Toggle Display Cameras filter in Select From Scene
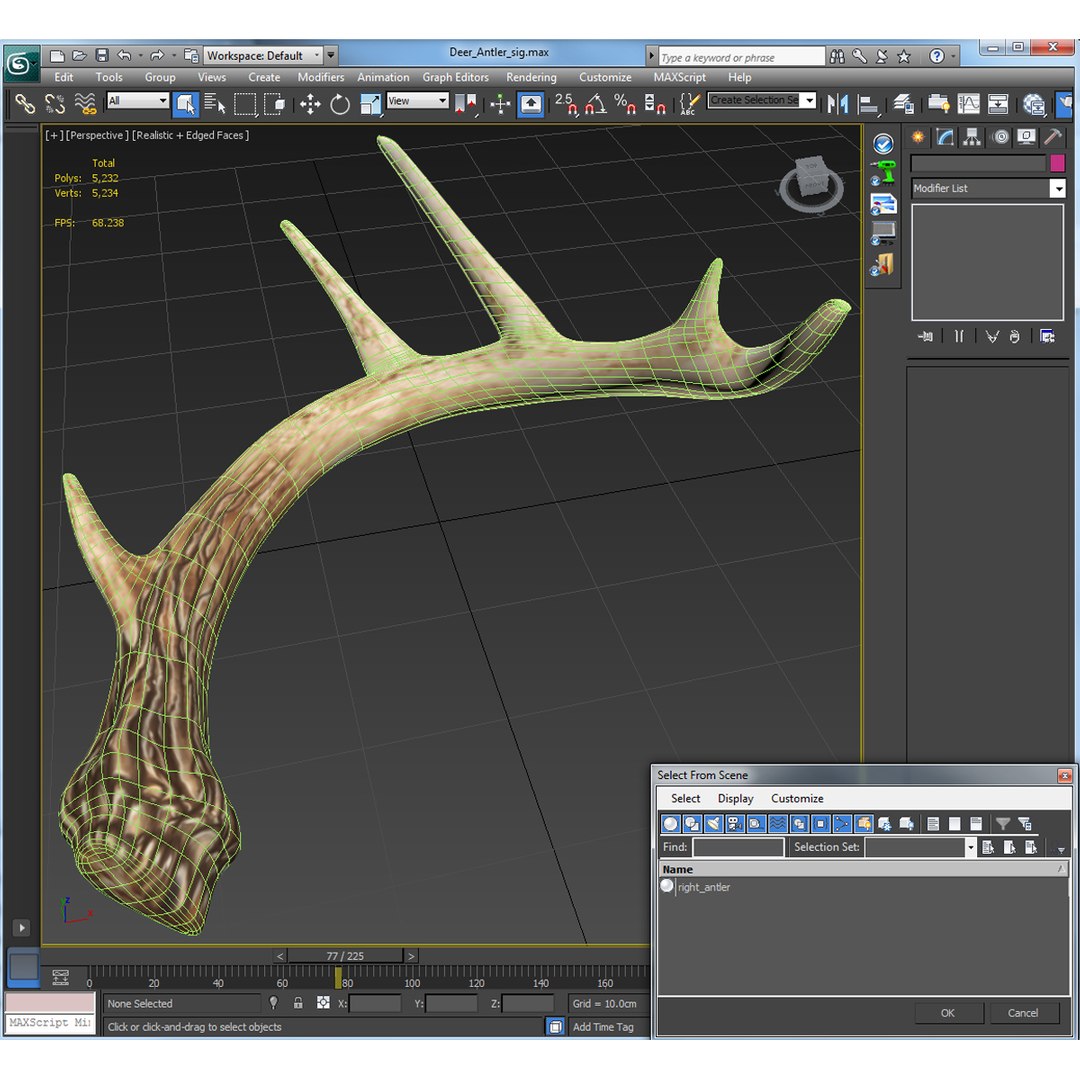 [x=735, y=823]
